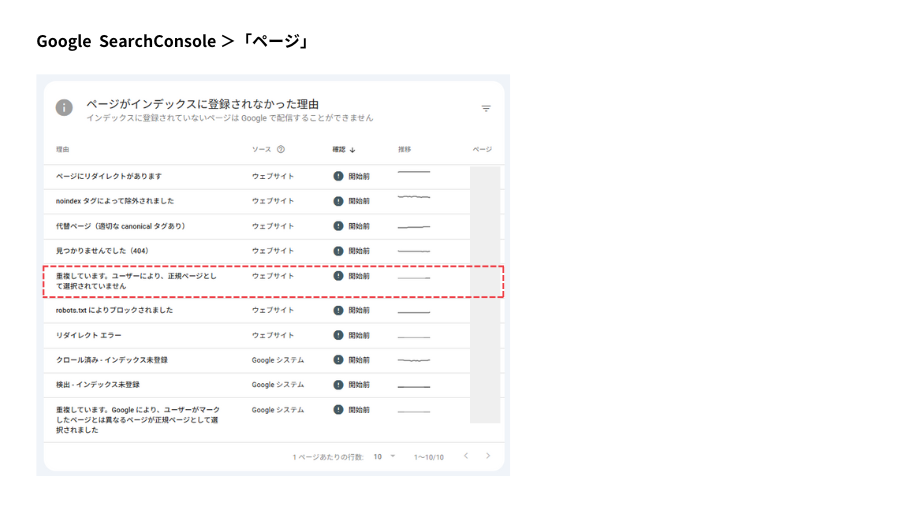Open the noindex タグによって除外されました reason
This screenshot has width=900, height=506.
pyautogui.click(x=115, y=201)
